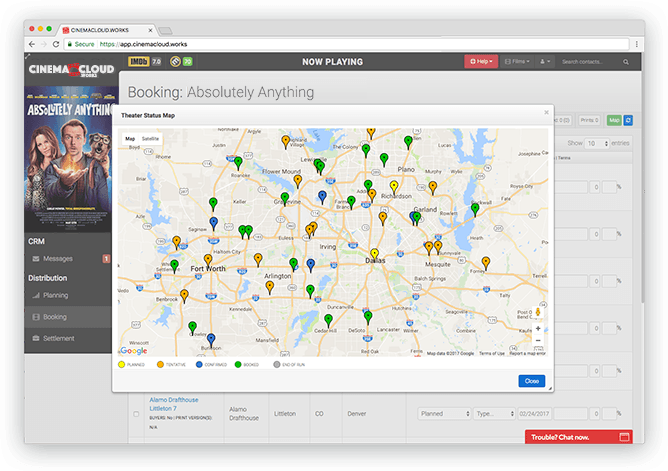Switch map to Satellite view
668x471 pixels.
[x=150, y=138]
